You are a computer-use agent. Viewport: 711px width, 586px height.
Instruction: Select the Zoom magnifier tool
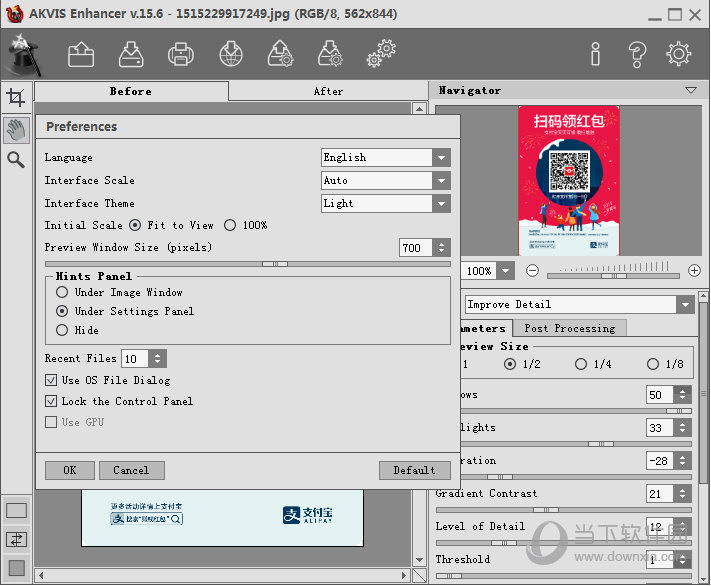16,160
